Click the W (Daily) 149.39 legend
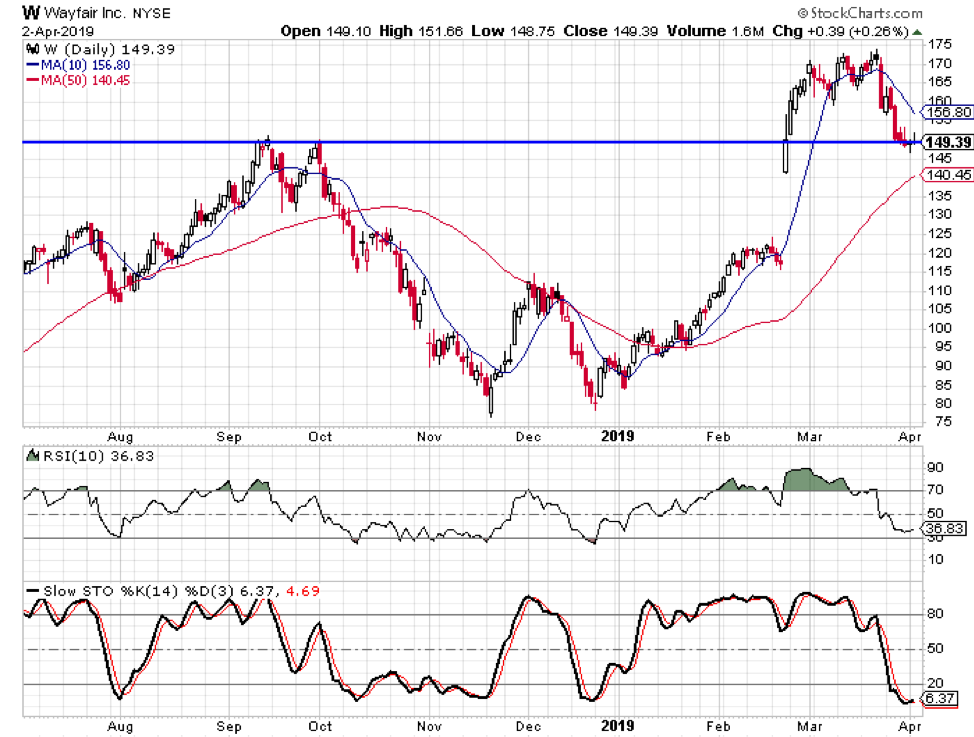 pyautogui.click(x=109, y=49)
